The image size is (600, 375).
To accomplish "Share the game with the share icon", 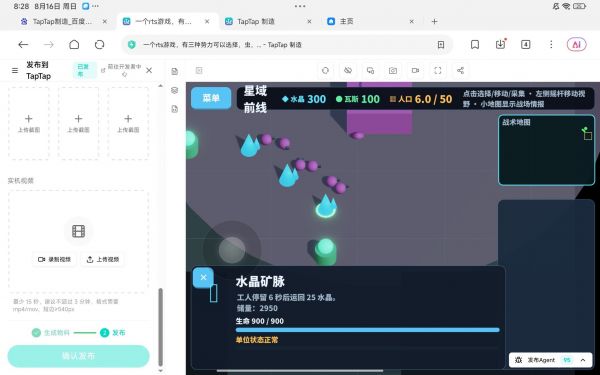I will click(460, 70).
